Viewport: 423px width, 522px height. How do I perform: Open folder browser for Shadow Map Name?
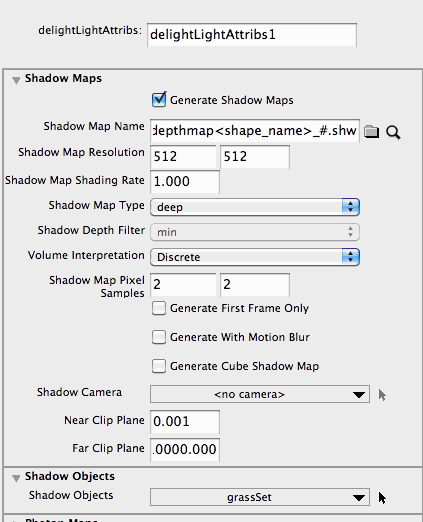[x=371, y=131]
